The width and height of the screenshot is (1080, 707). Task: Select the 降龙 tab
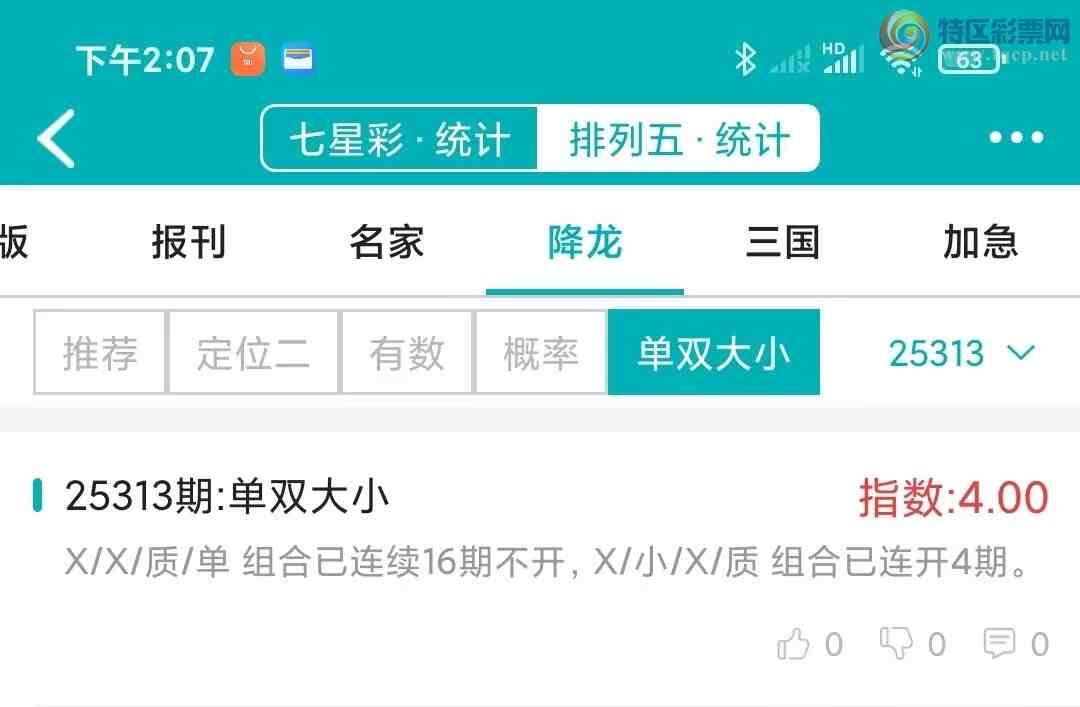pyautogui.click(x=585, y=242)
